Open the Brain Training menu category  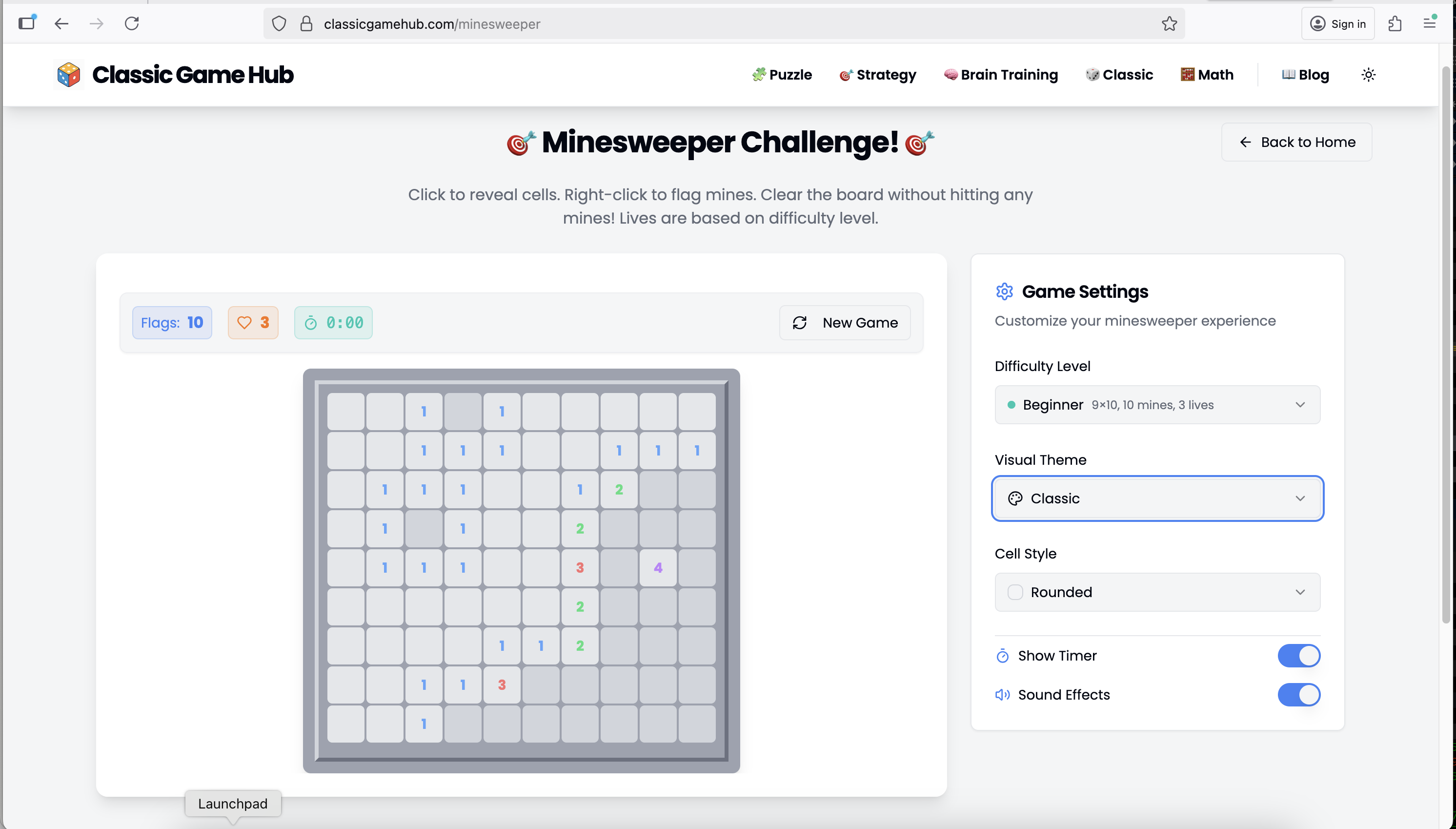[x=1001, y=75]
